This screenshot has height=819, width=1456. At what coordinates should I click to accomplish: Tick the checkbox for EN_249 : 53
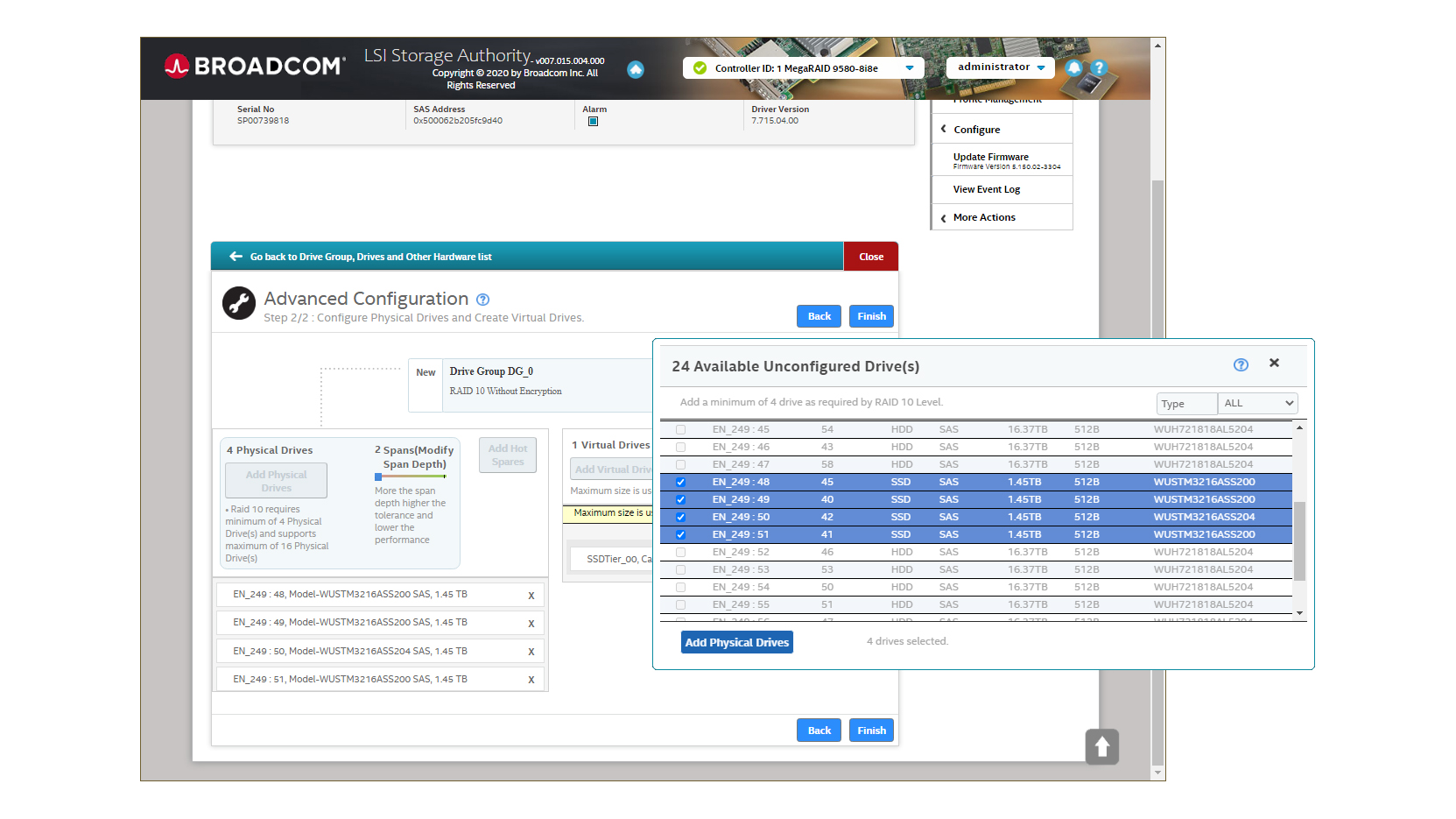680,569
